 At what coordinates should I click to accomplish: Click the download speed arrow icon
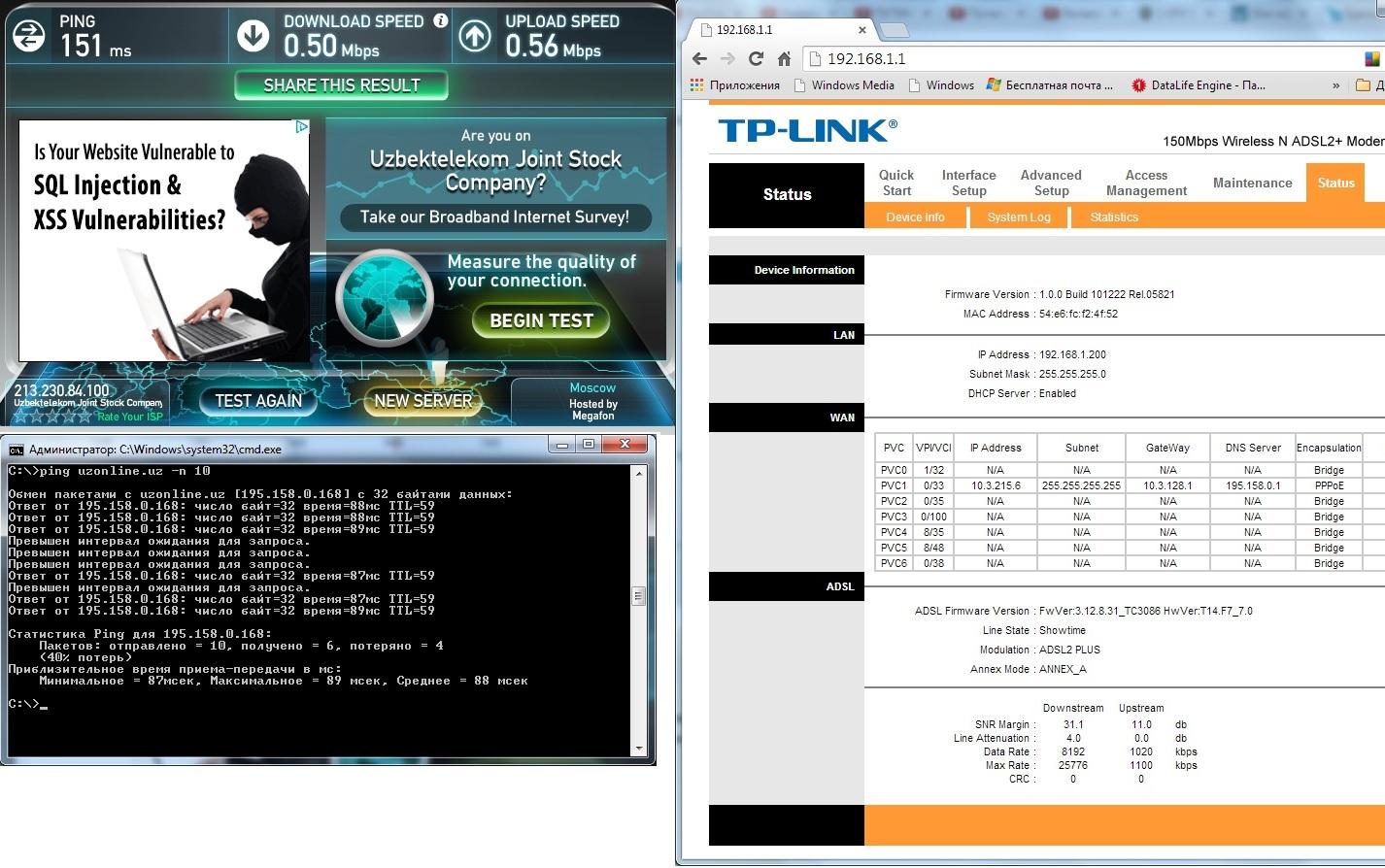[253, 37]
